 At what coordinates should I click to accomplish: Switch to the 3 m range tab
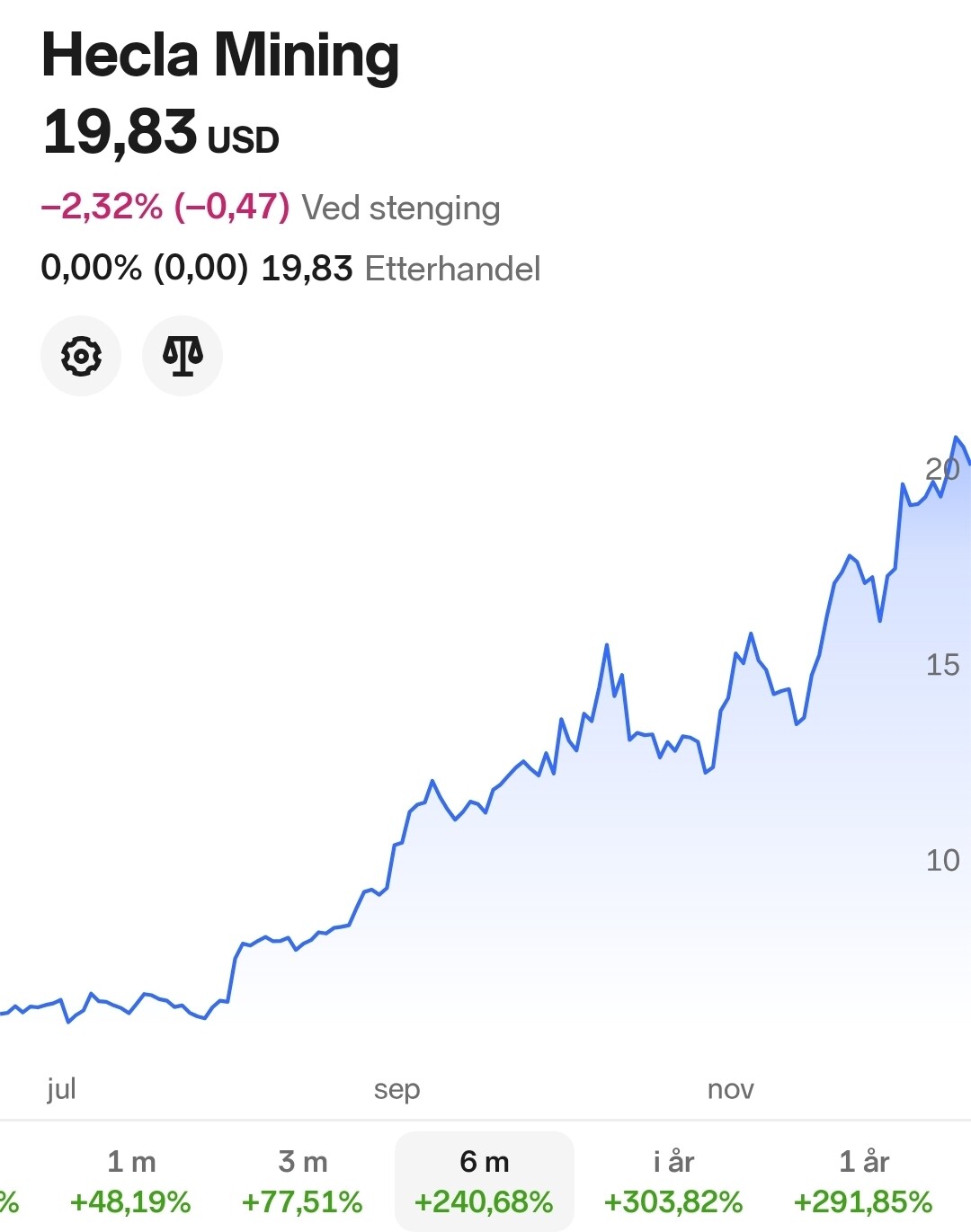pos(302,1181)
